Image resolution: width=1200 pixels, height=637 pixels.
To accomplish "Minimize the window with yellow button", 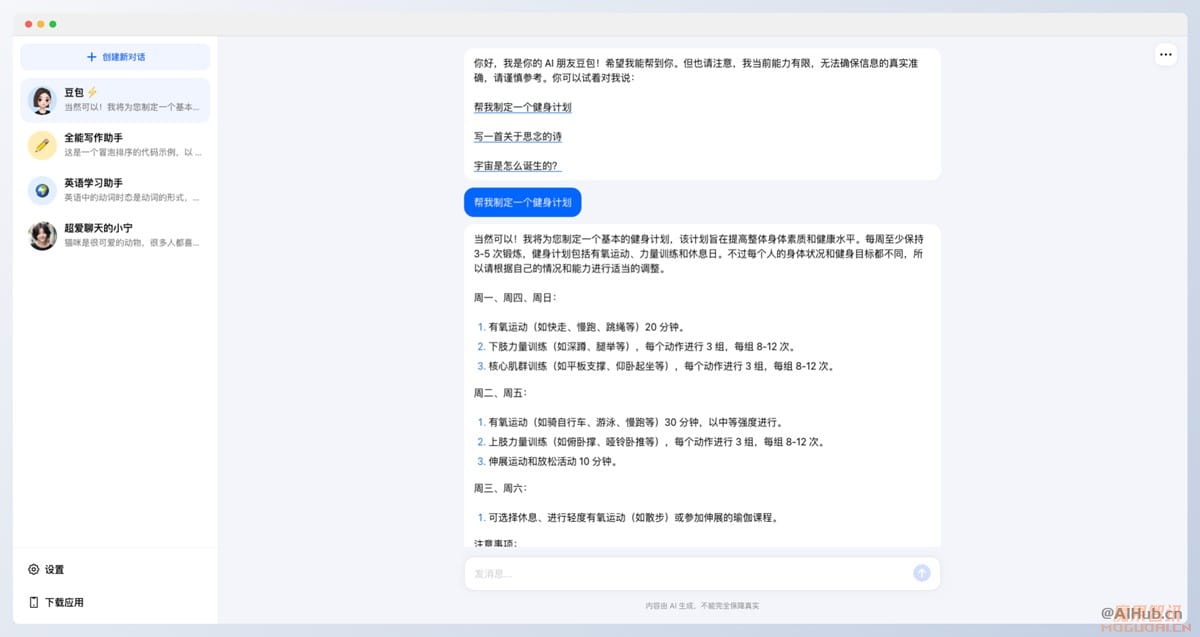I will tap(41, 23).
